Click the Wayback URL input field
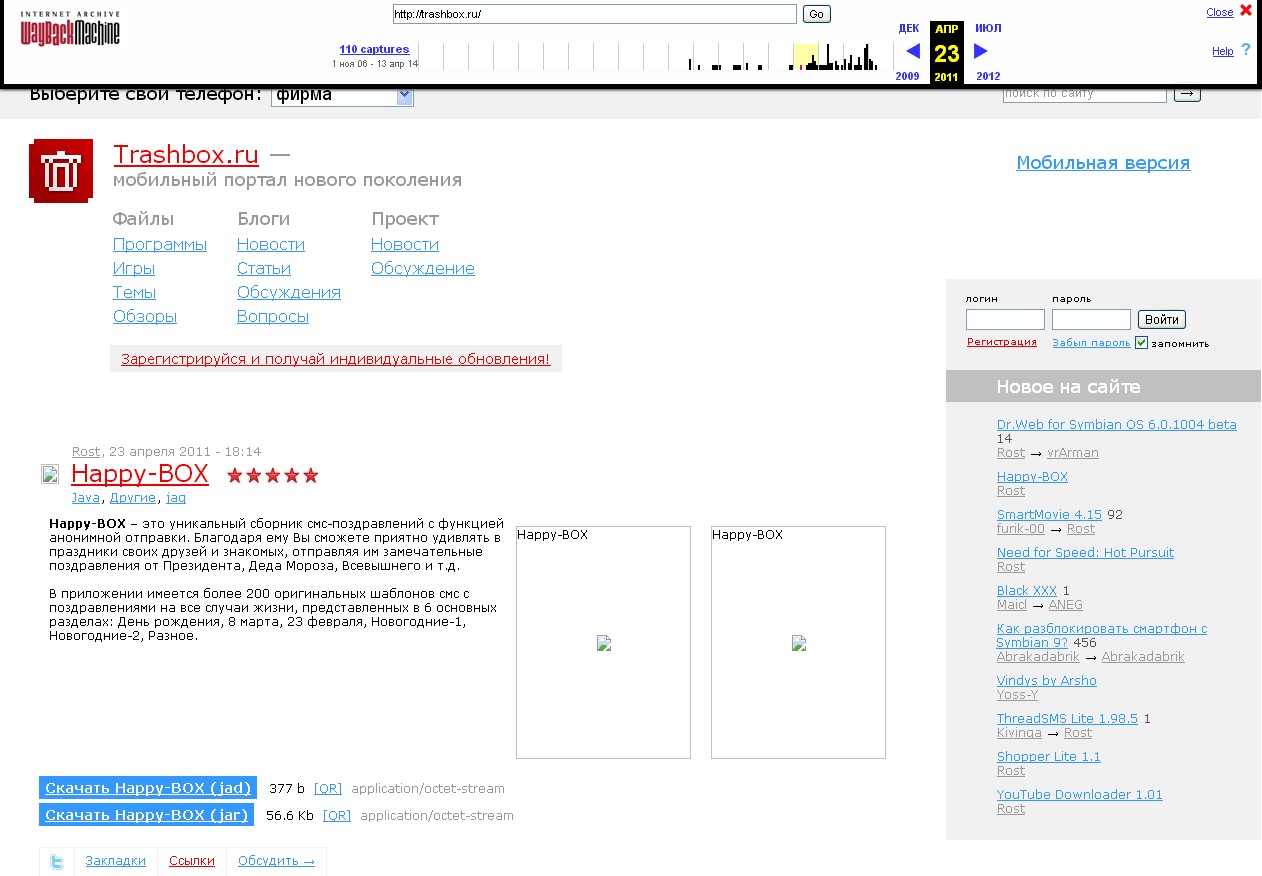Viewport: 1262px width, 876px height. click(595, 14)
